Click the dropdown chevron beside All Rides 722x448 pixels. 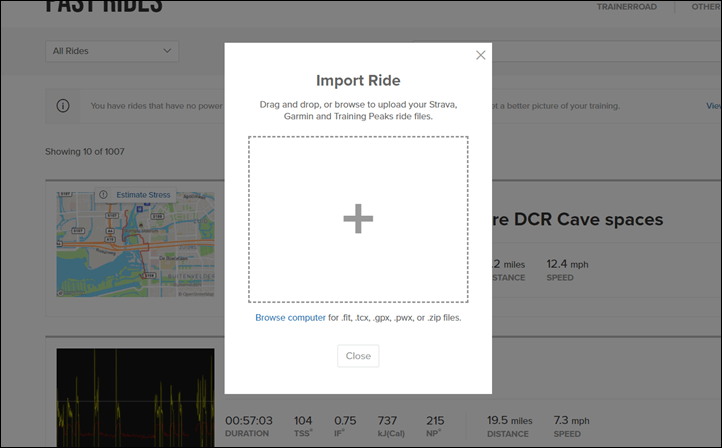(167, 51)
